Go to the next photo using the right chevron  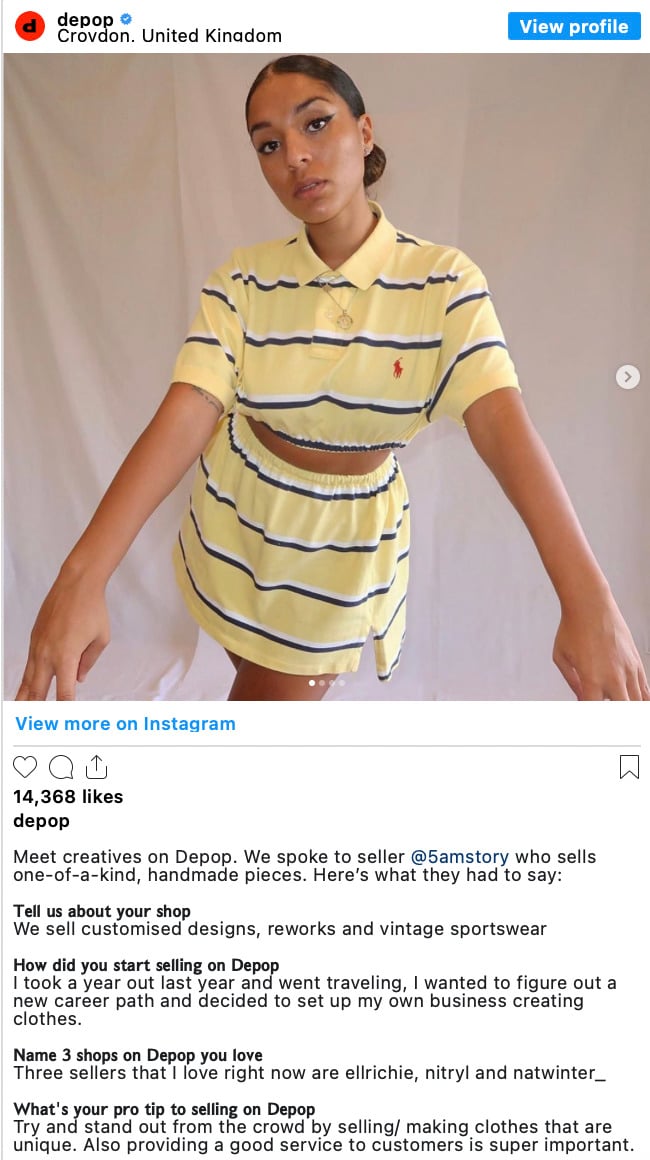[627, 377]
